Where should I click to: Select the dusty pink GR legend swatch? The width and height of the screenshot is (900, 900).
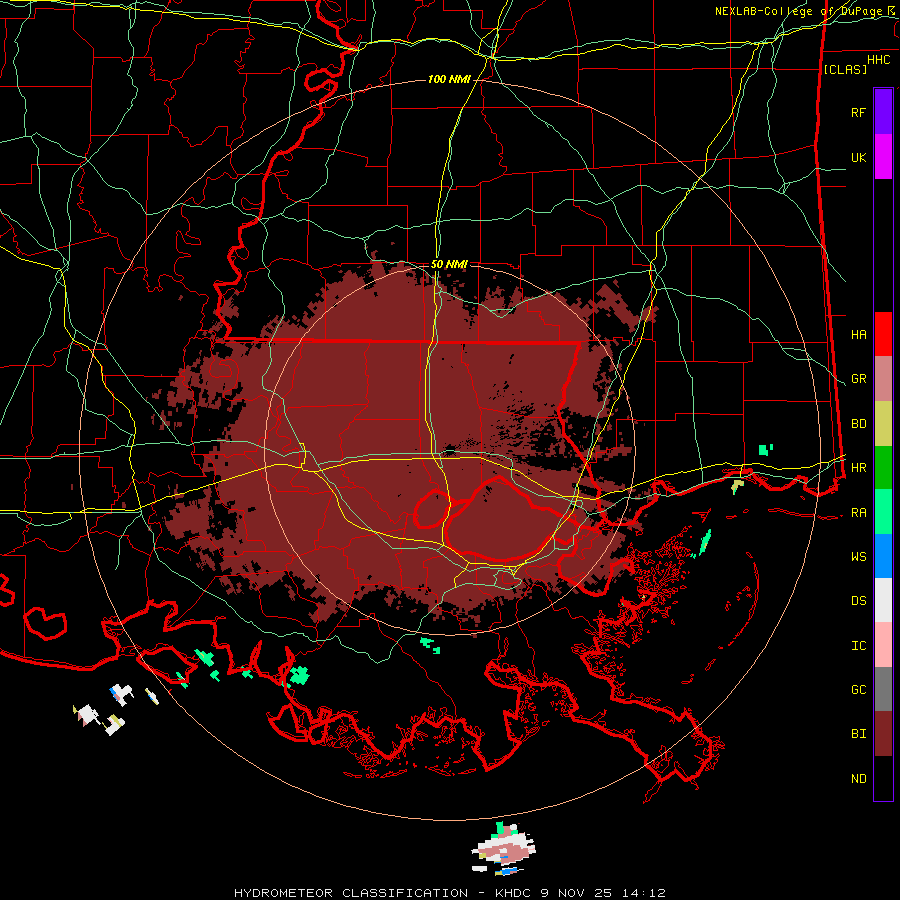tap(883, 379)
